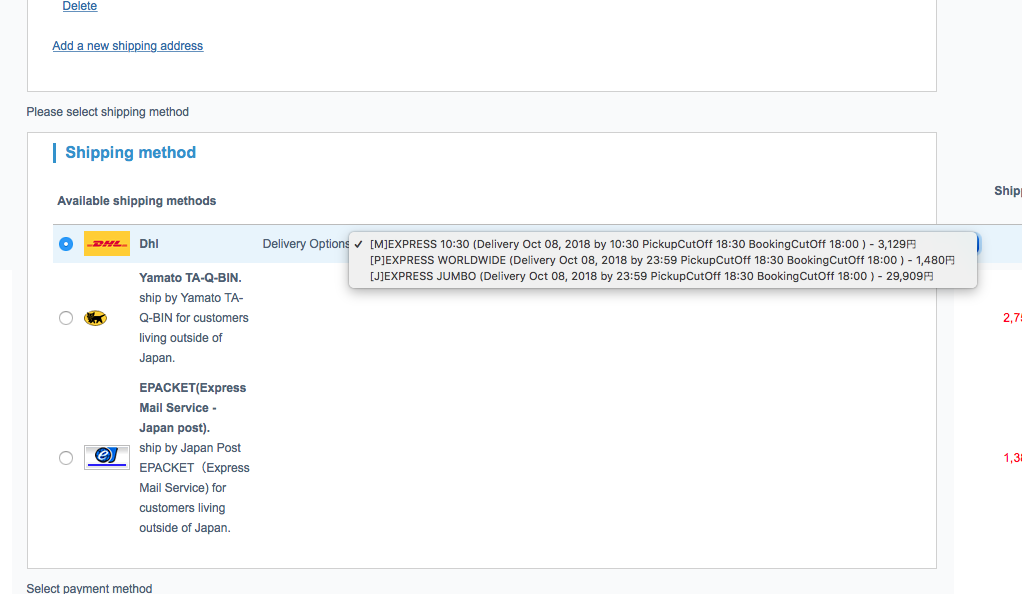Click the Shipping method section heading

pyautogui.click(x=131, y=153)
